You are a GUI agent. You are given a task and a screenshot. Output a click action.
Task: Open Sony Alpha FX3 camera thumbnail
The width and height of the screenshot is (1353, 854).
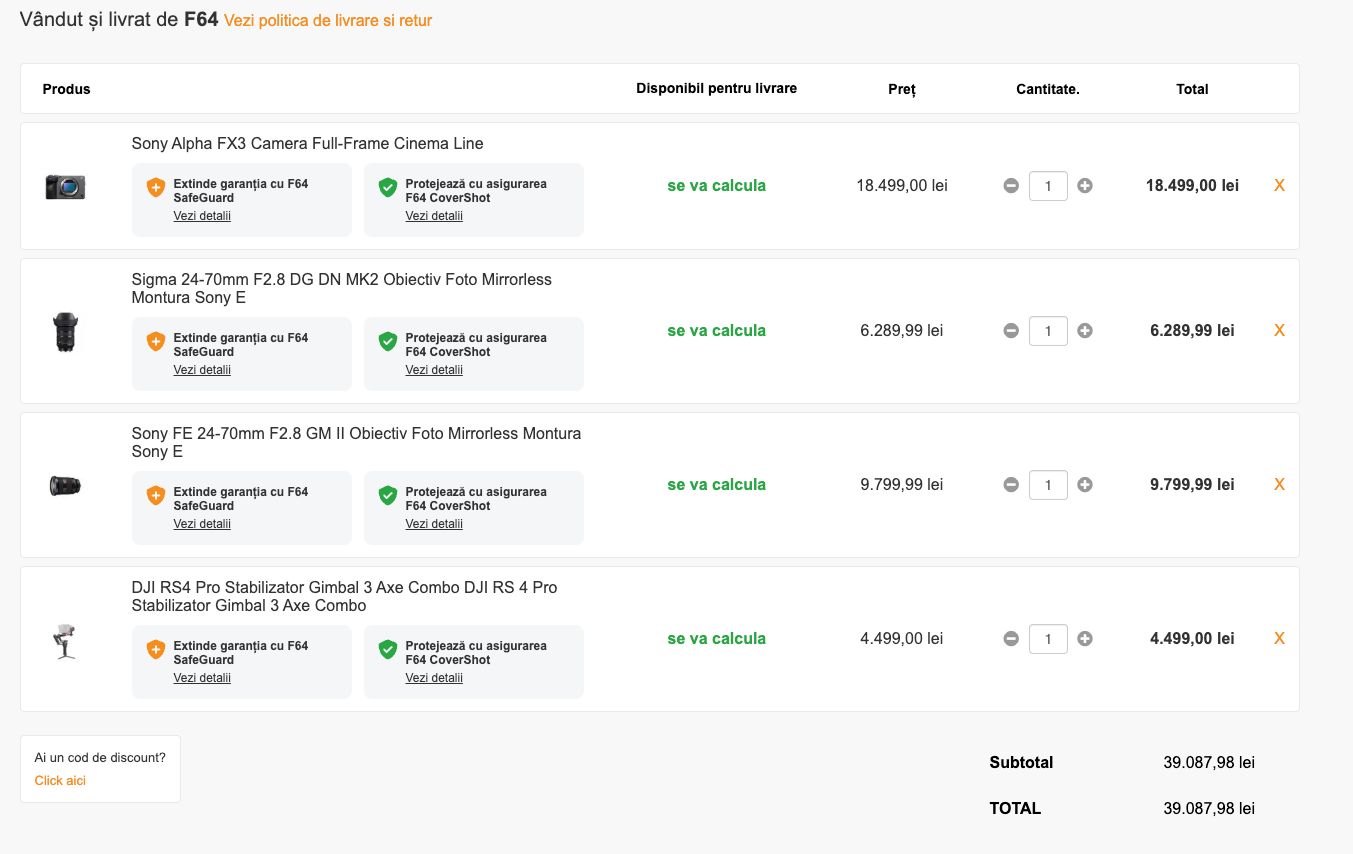[x=65, y=187]
